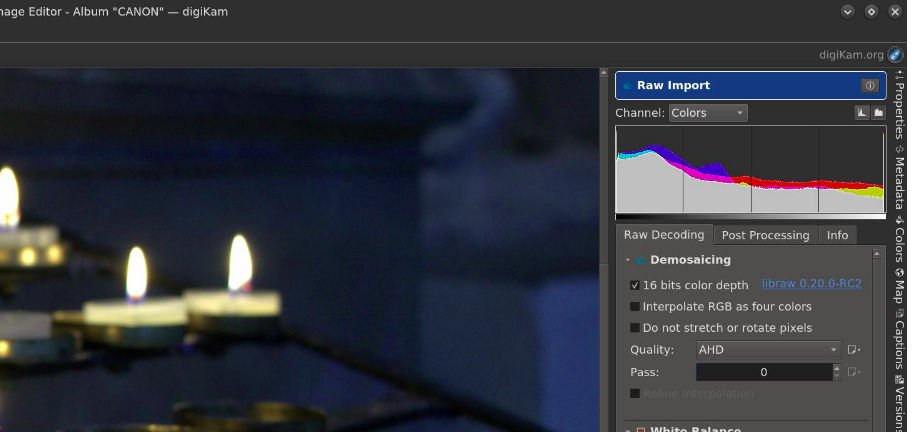Click the Raw Import info button
Screen dimensions: 913x432
(x=869, y=86)
